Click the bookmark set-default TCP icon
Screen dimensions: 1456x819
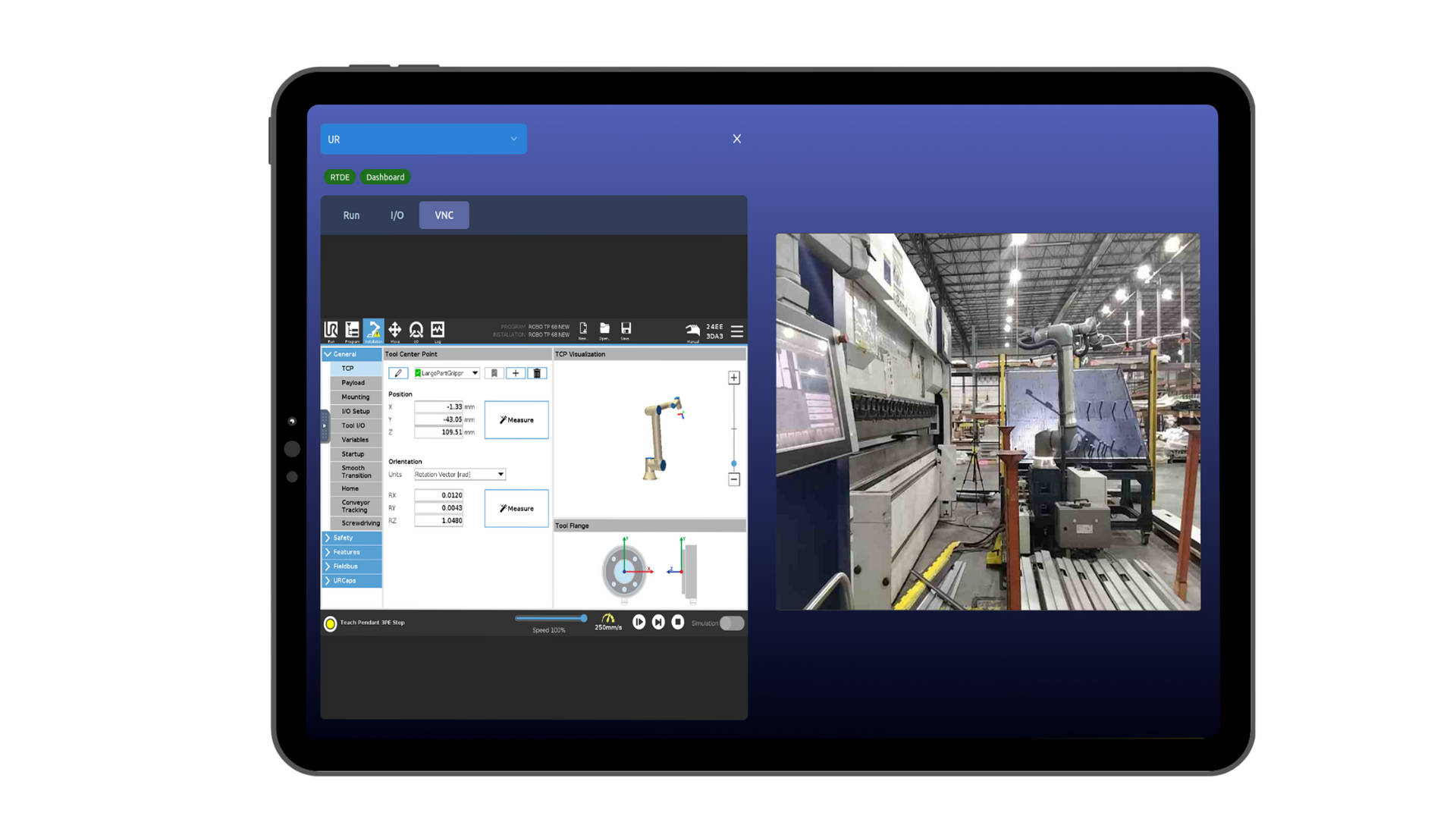pyautogui.click(x=494, y=373)
